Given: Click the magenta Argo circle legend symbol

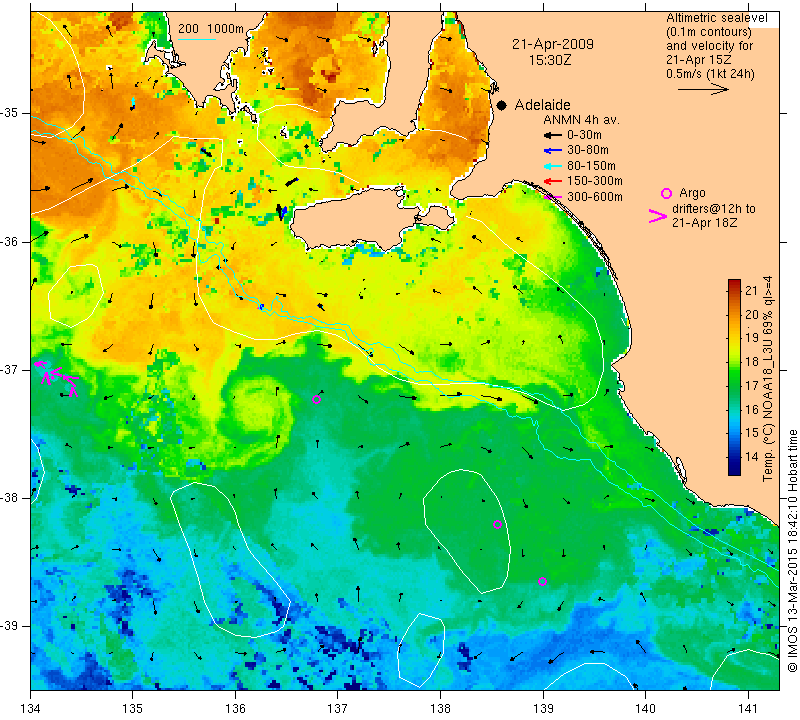Looking at the screenshot, I should 666,193.
